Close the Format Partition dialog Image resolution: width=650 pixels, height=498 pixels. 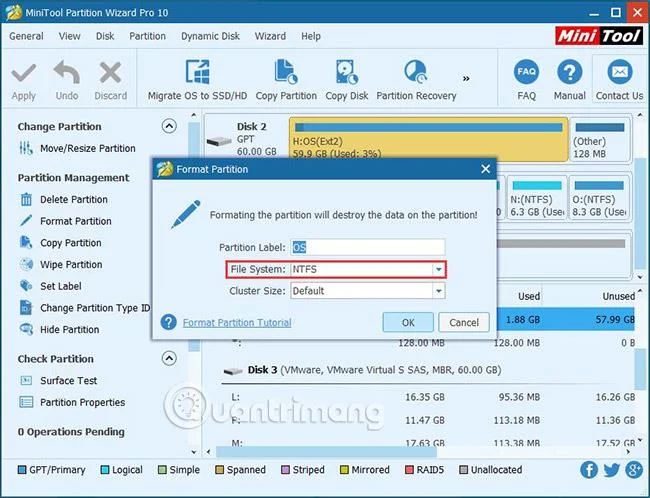(485, 169)
